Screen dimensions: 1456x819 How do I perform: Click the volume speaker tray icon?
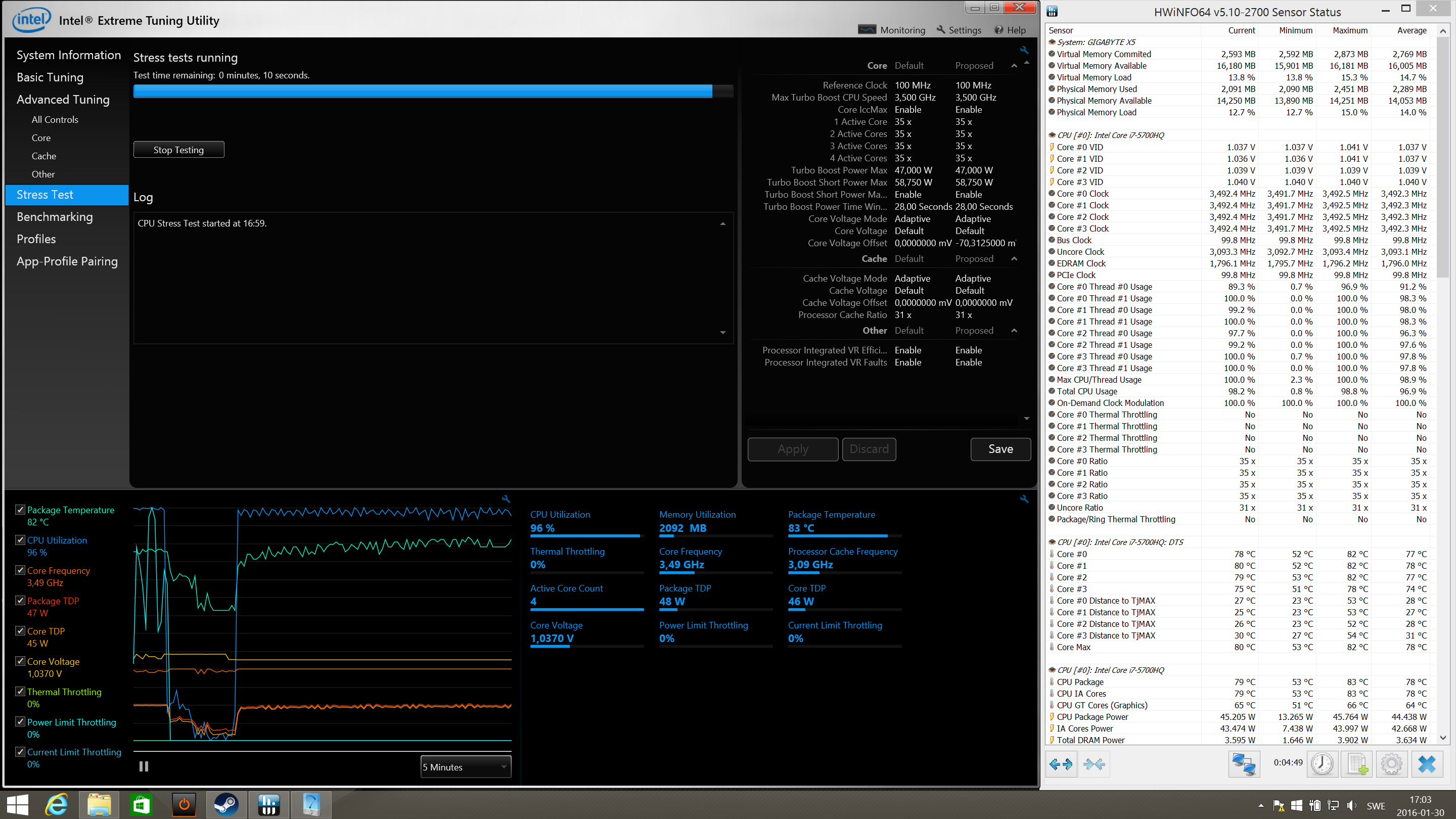pos(1351,806)
